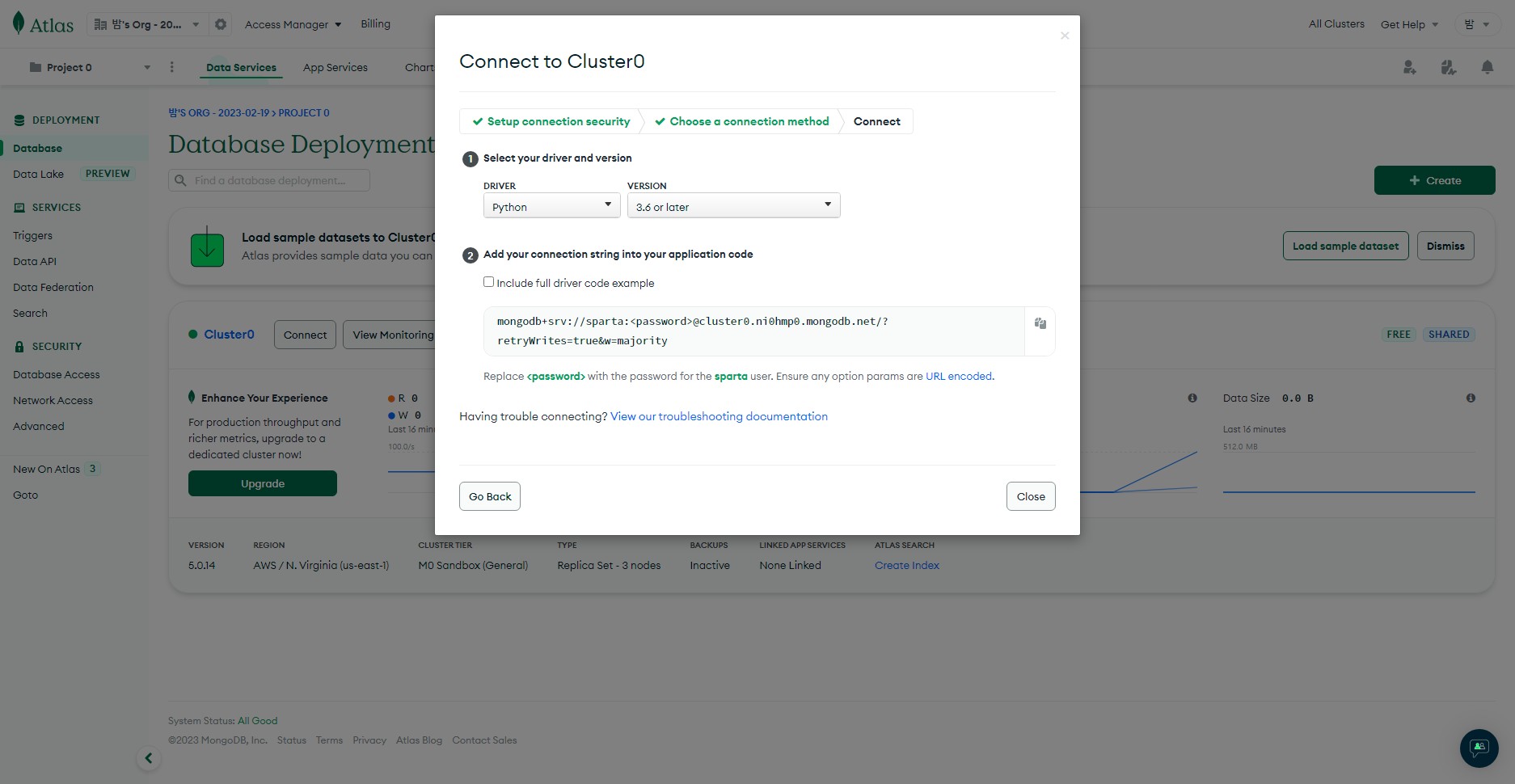Check Include full driver code example
Screen dimensions: 1515x784
(488, 282)
